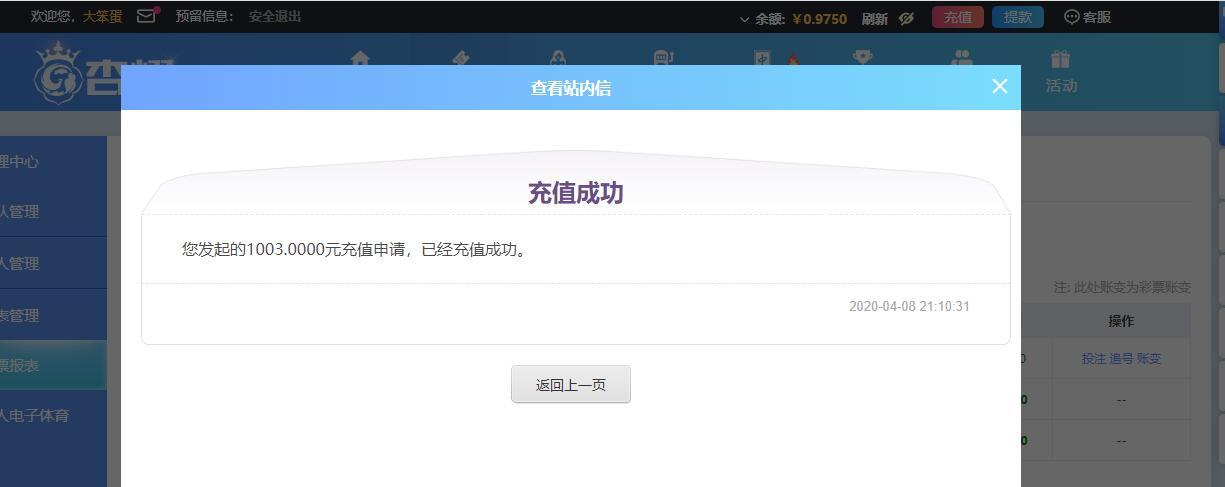Click the 预留信息 label
This screenshot has height=487, width=1225.
coord(204,16)
